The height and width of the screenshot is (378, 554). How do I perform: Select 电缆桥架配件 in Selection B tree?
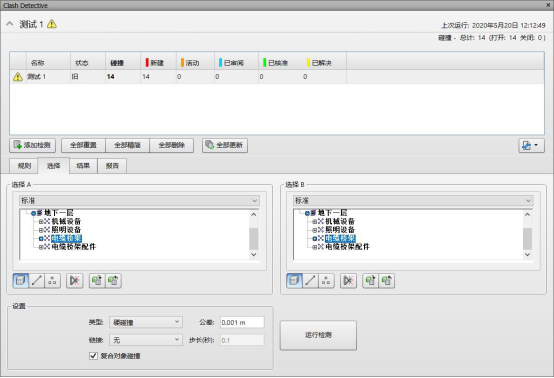(347, 247)
